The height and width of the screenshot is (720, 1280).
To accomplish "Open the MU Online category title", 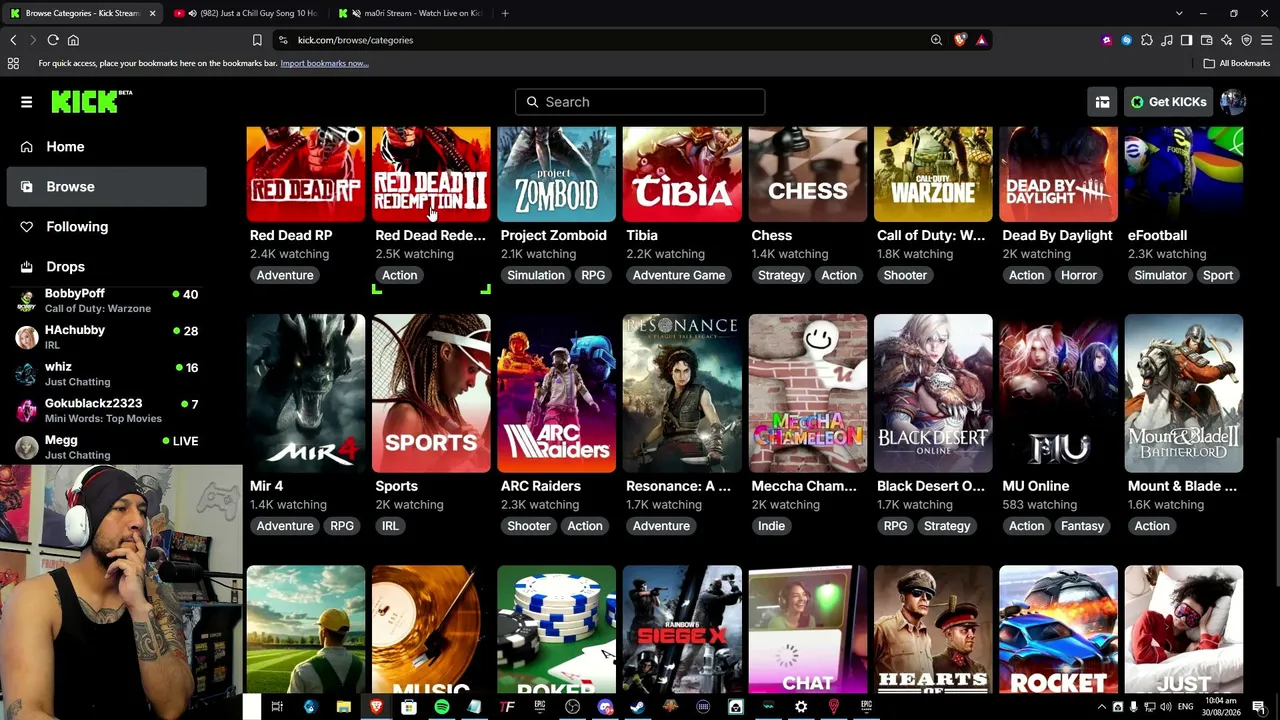I will pyautogui.click(x=1035, y=486).
